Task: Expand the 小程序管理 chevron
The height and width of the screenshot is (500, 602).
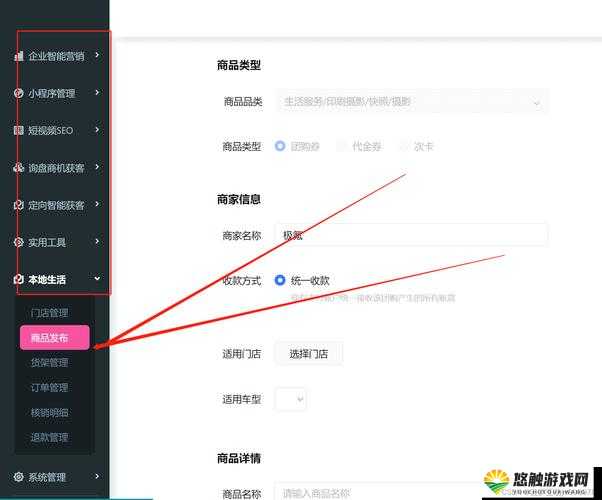Action: pos(97,92)
